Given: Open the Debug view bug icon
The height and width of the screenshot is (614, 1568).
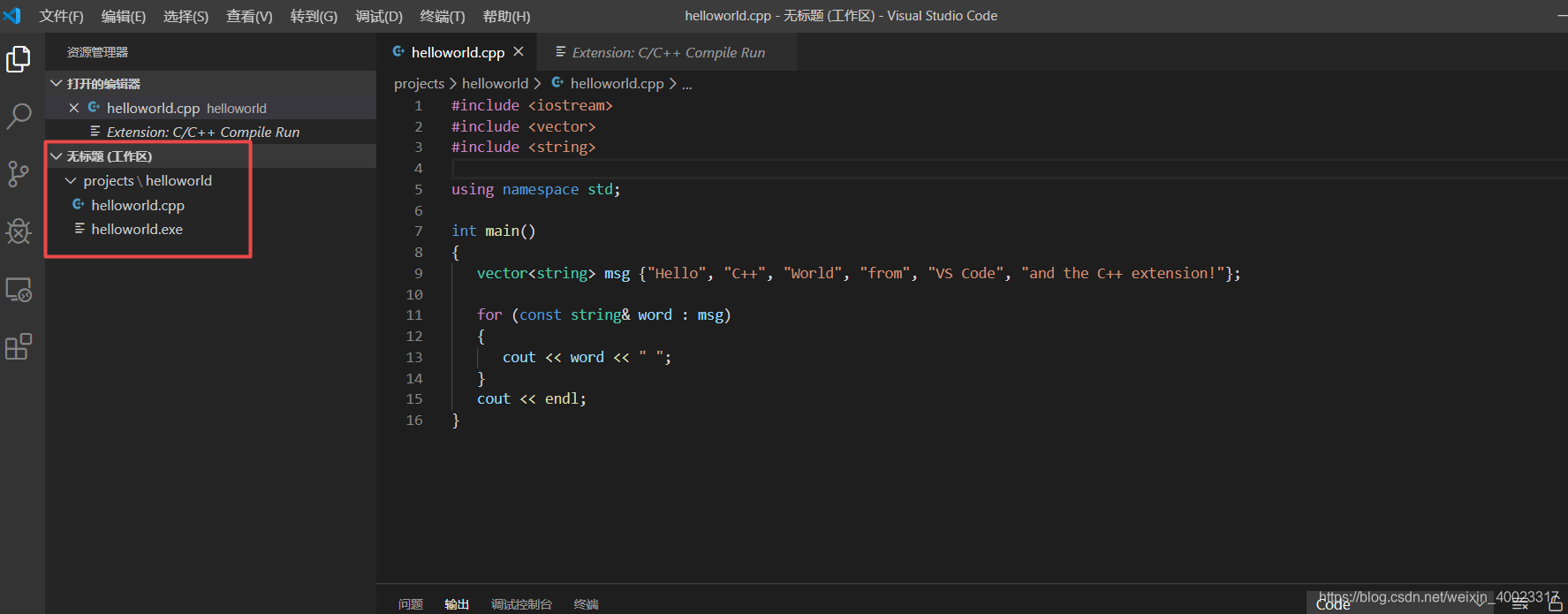Looking at the screenshot, I should [x=19, y=231].
